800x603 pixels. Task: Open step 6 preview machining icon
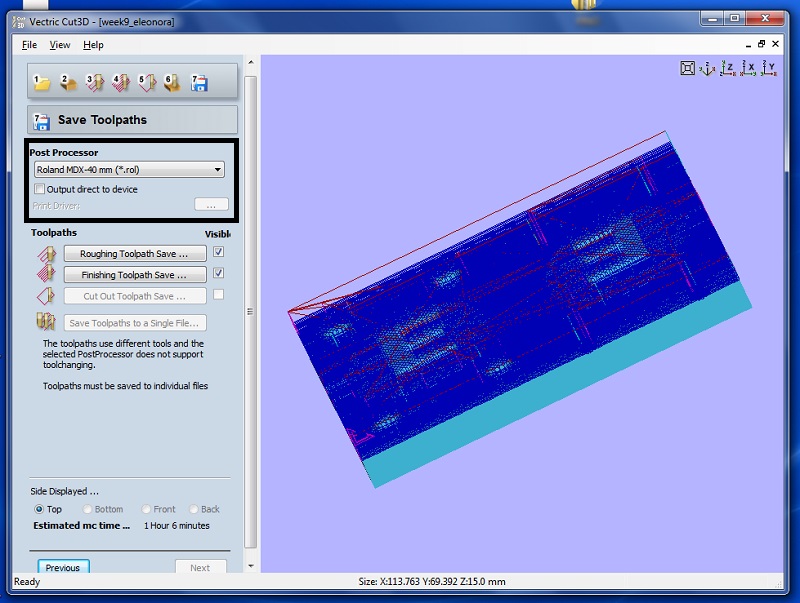coord(172,82)
